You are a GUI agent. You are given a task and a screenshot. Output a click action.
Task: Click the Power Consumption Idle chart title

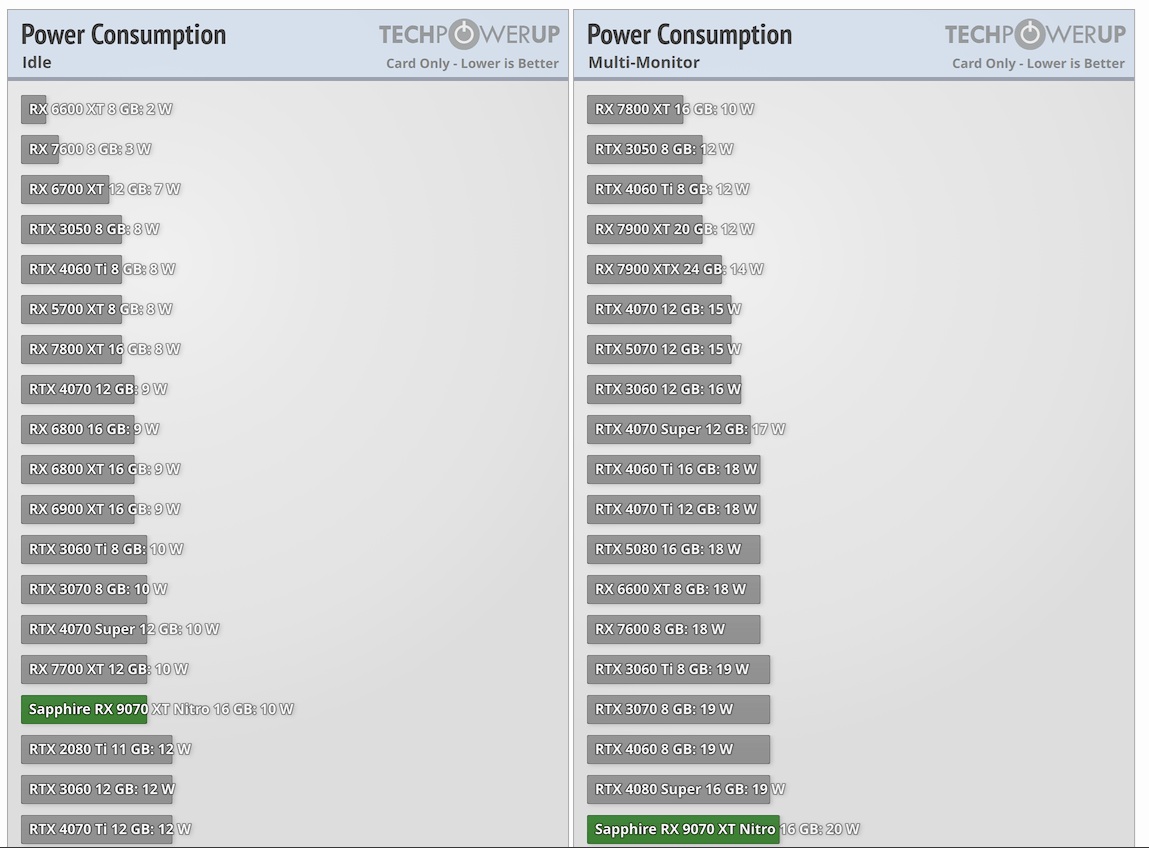(x=123, y=35)
